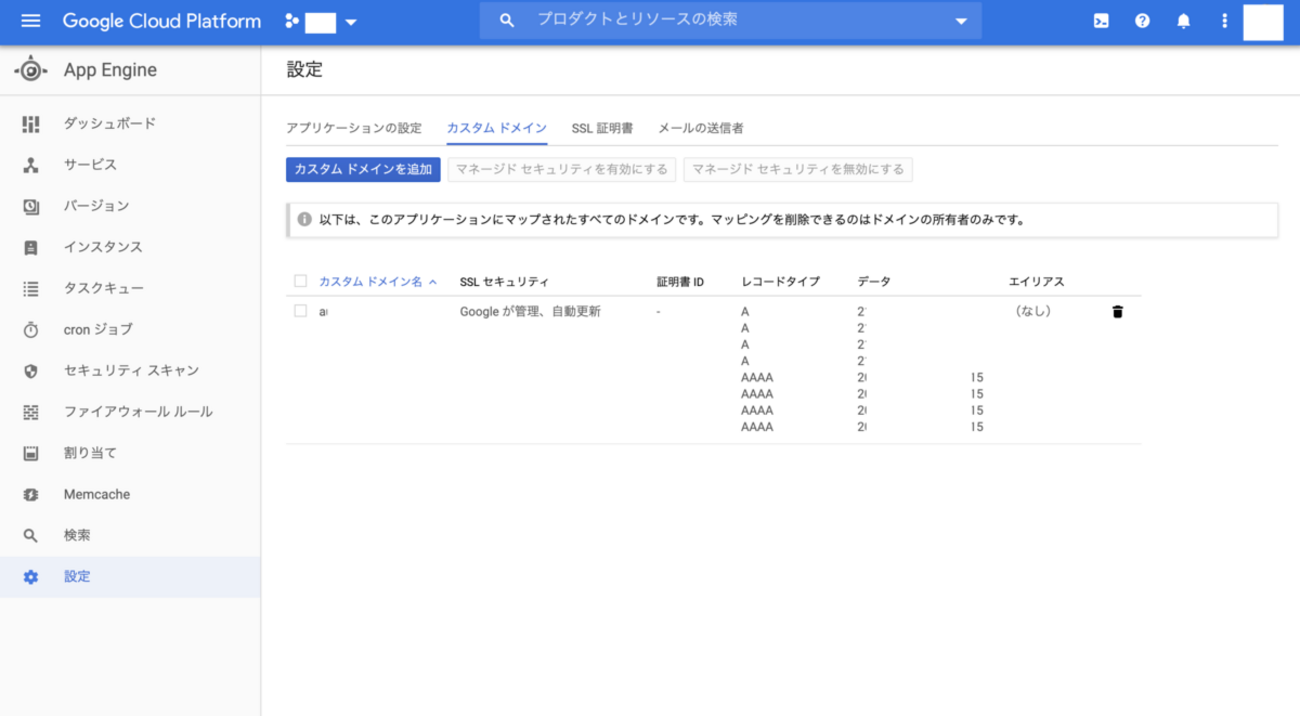This screenshot has width=1300, height=716.
Task: Click the ファイアウォール ルール icon
Action: click(x=31, y=412)
